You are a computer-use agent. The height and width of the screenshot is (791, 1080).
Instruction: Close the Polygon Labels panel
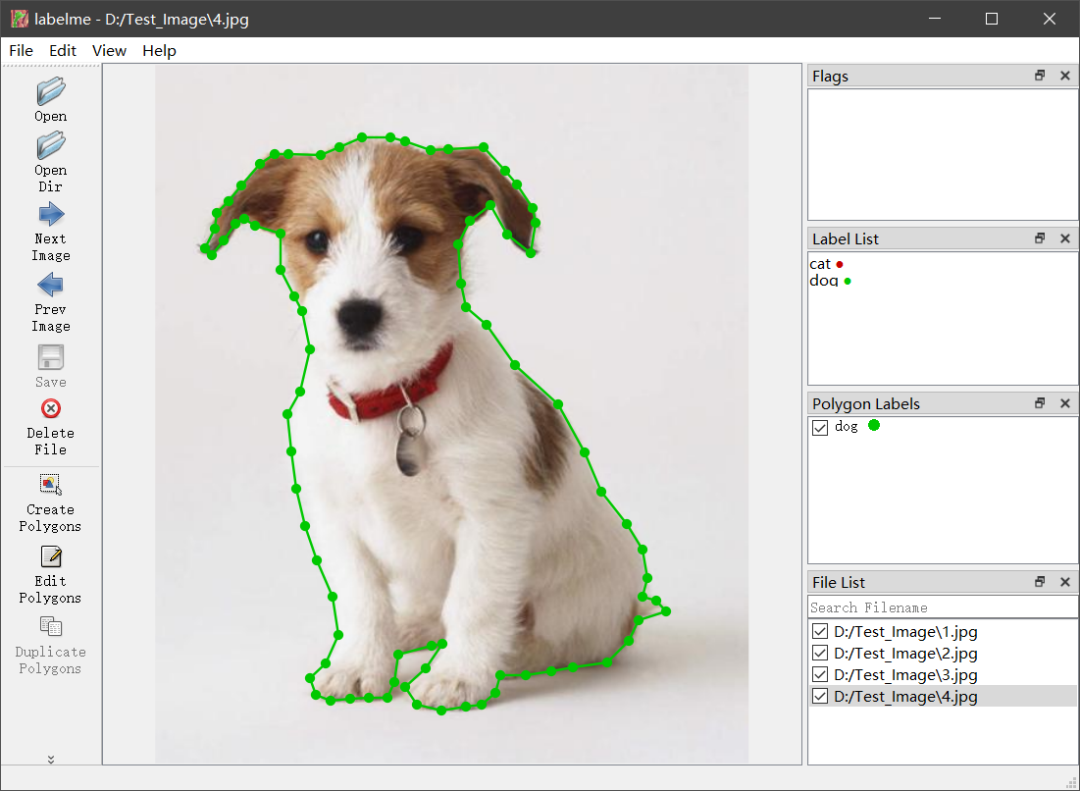click(x=1065, y=403)
